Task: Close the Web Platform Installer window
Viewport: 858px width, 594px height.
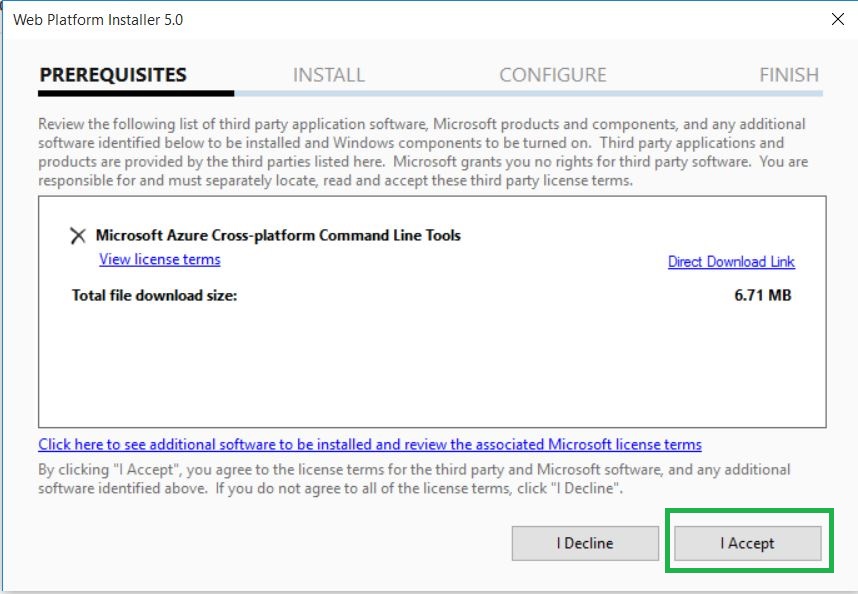Action: [836, 19]
